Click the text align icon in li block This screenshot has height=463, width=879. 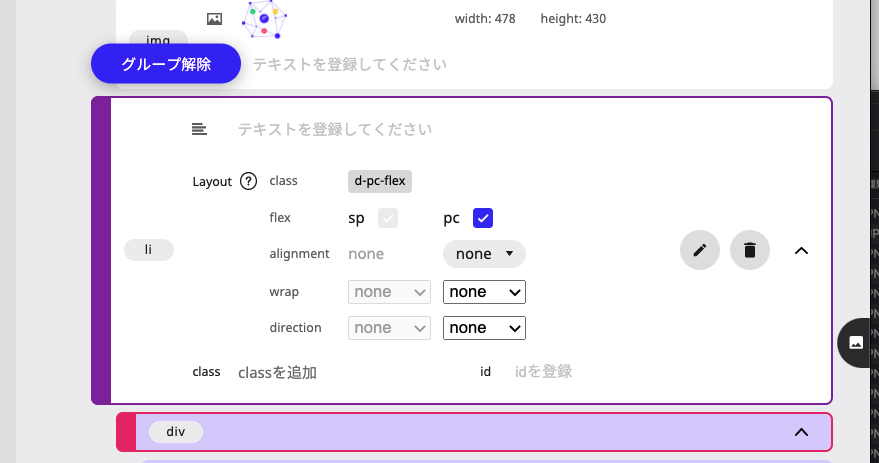click(199, 129)
